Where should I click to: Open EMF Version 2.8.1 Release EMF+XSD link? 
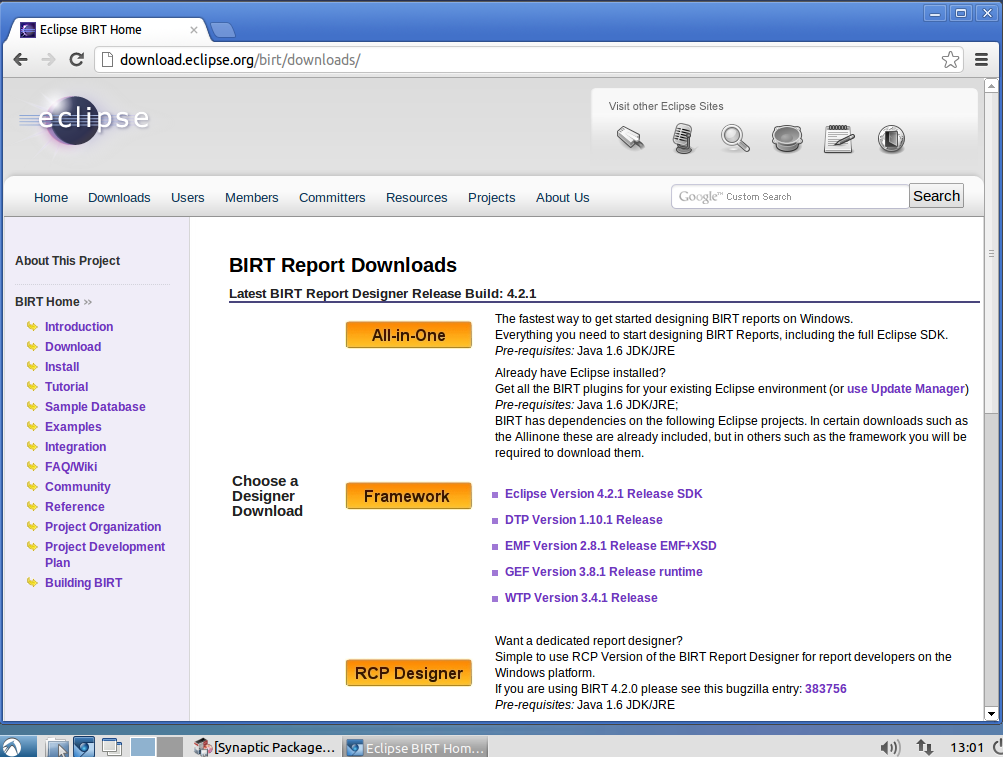[x=610, y=545]
